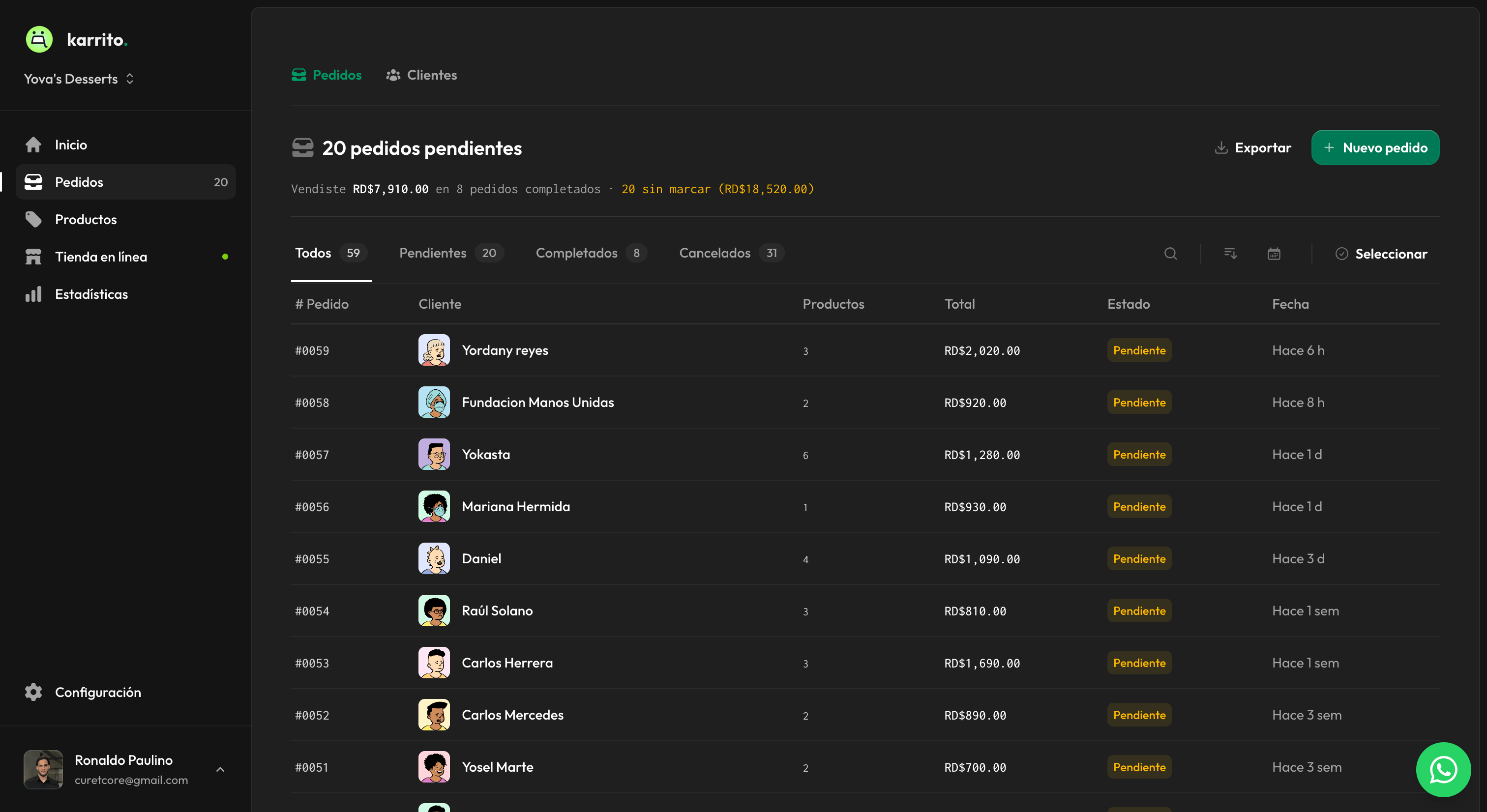
Task: Click the sort orders icon
Action: click(1230, 253)
